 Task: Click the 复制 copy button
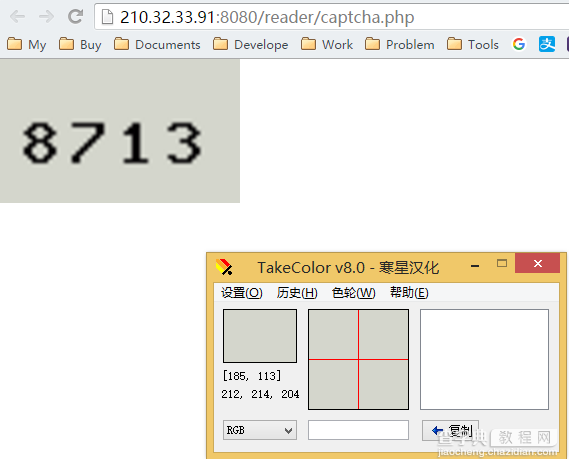pyautogui.click(x=450, y=430)
